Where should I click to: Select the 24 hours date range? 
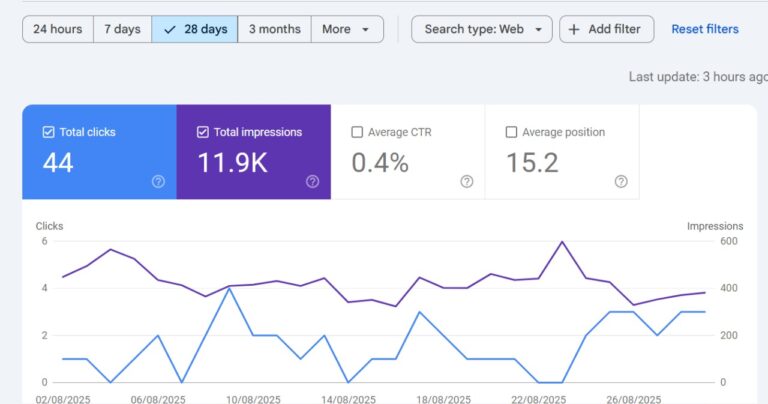click(58, 29)
